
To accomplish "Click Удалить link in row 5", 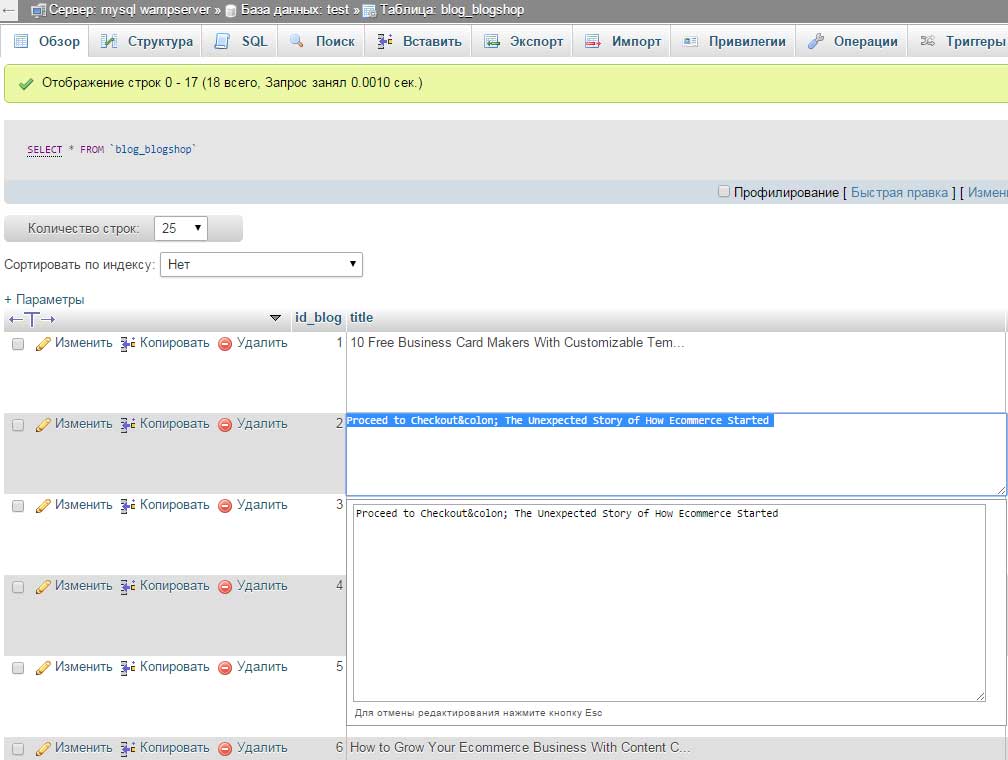I will 262,667.
